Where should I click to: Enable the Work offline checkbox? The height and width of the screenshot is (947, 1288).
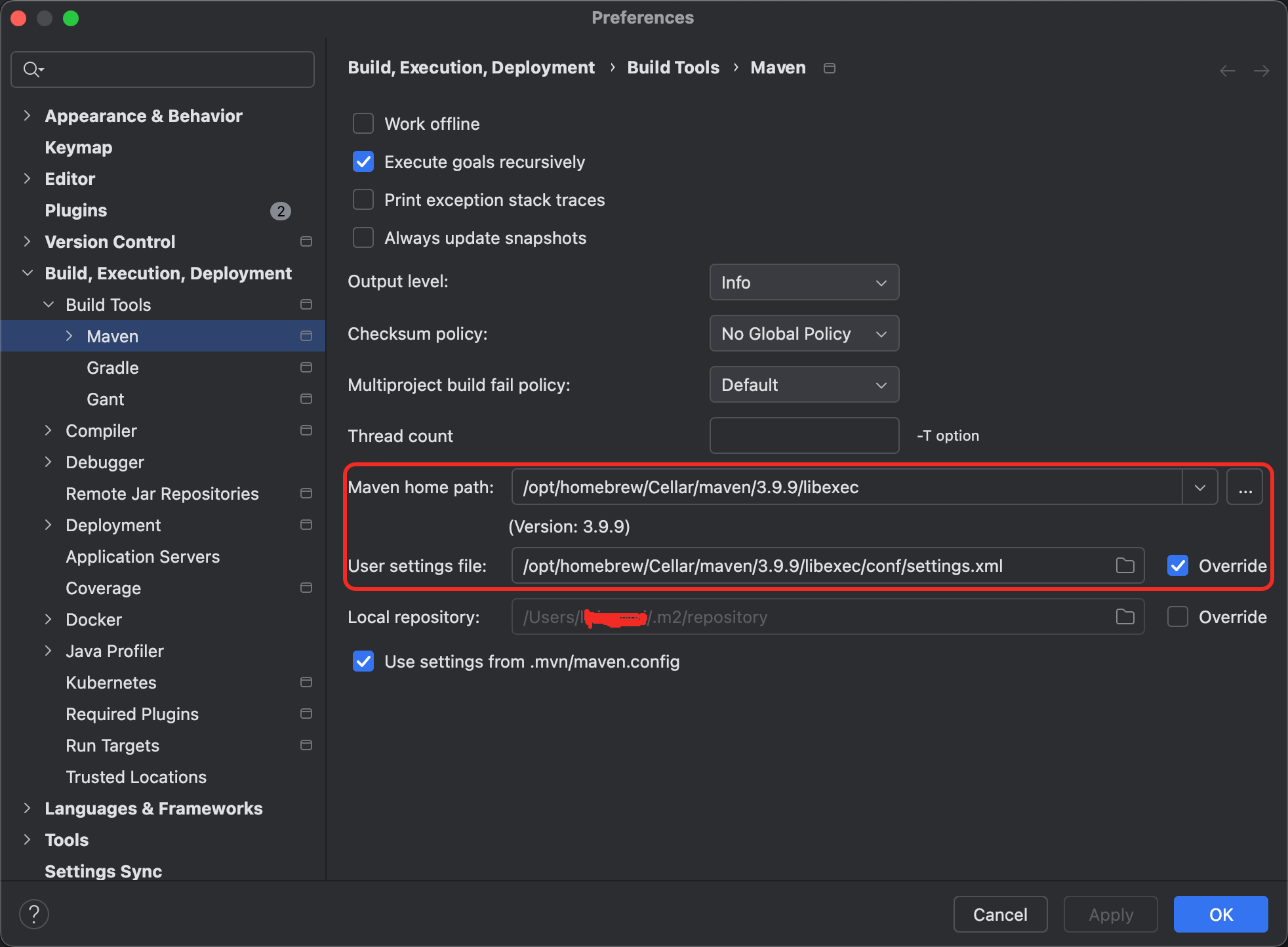pos(363,123)
